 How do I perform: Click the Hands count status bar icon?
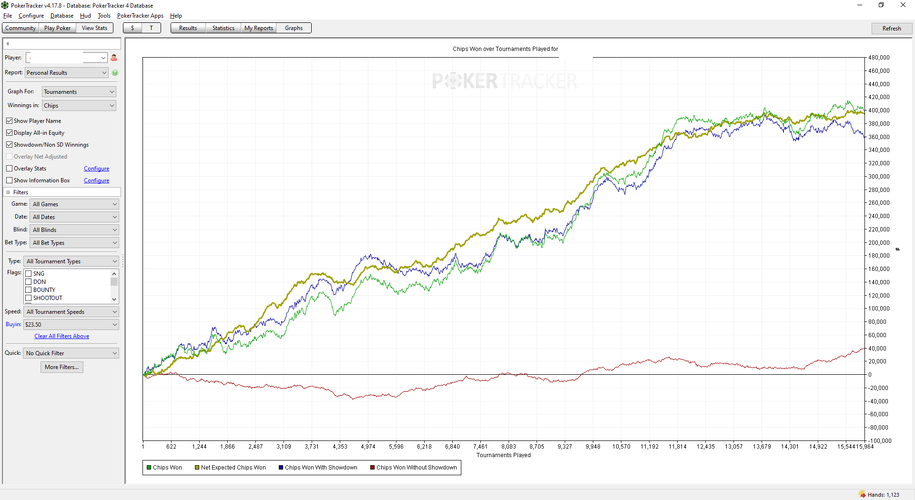pyautogui.click(x=862, y=495)
